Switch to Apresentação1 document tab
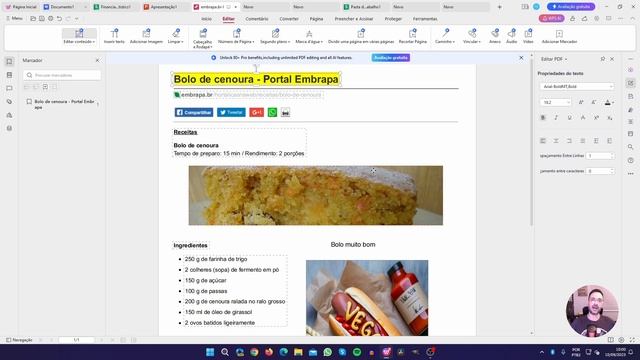 pos(163,7)
